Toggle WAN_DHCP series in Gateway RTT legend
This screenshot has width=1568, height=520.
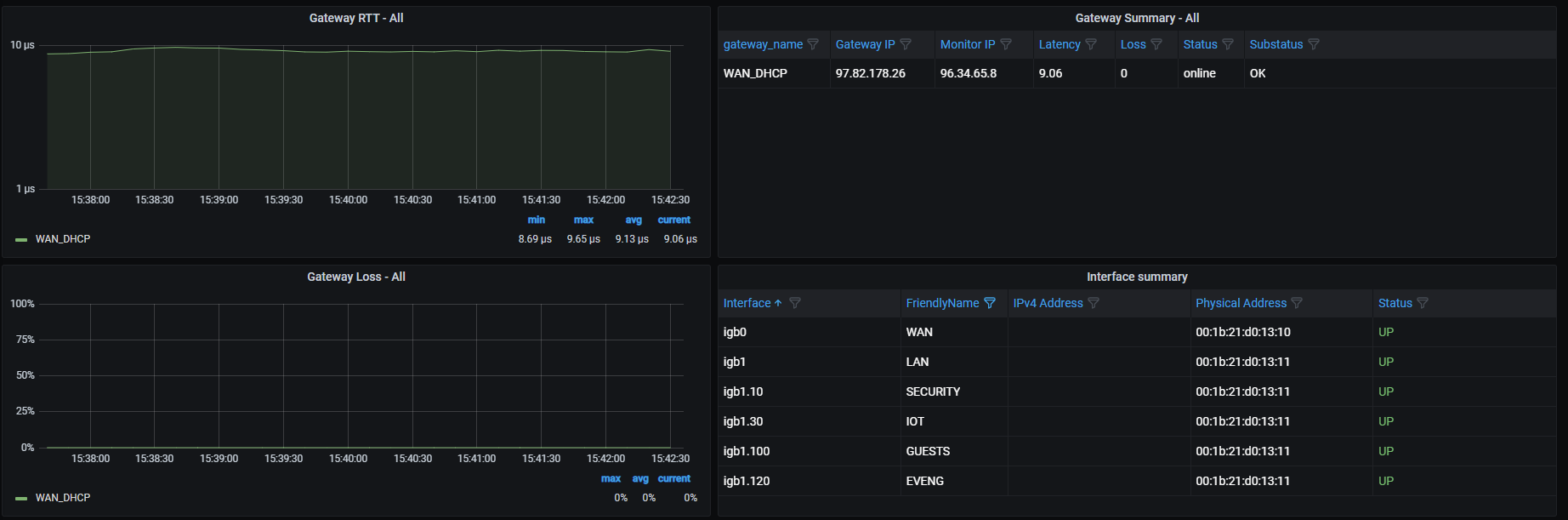(63, 239)
